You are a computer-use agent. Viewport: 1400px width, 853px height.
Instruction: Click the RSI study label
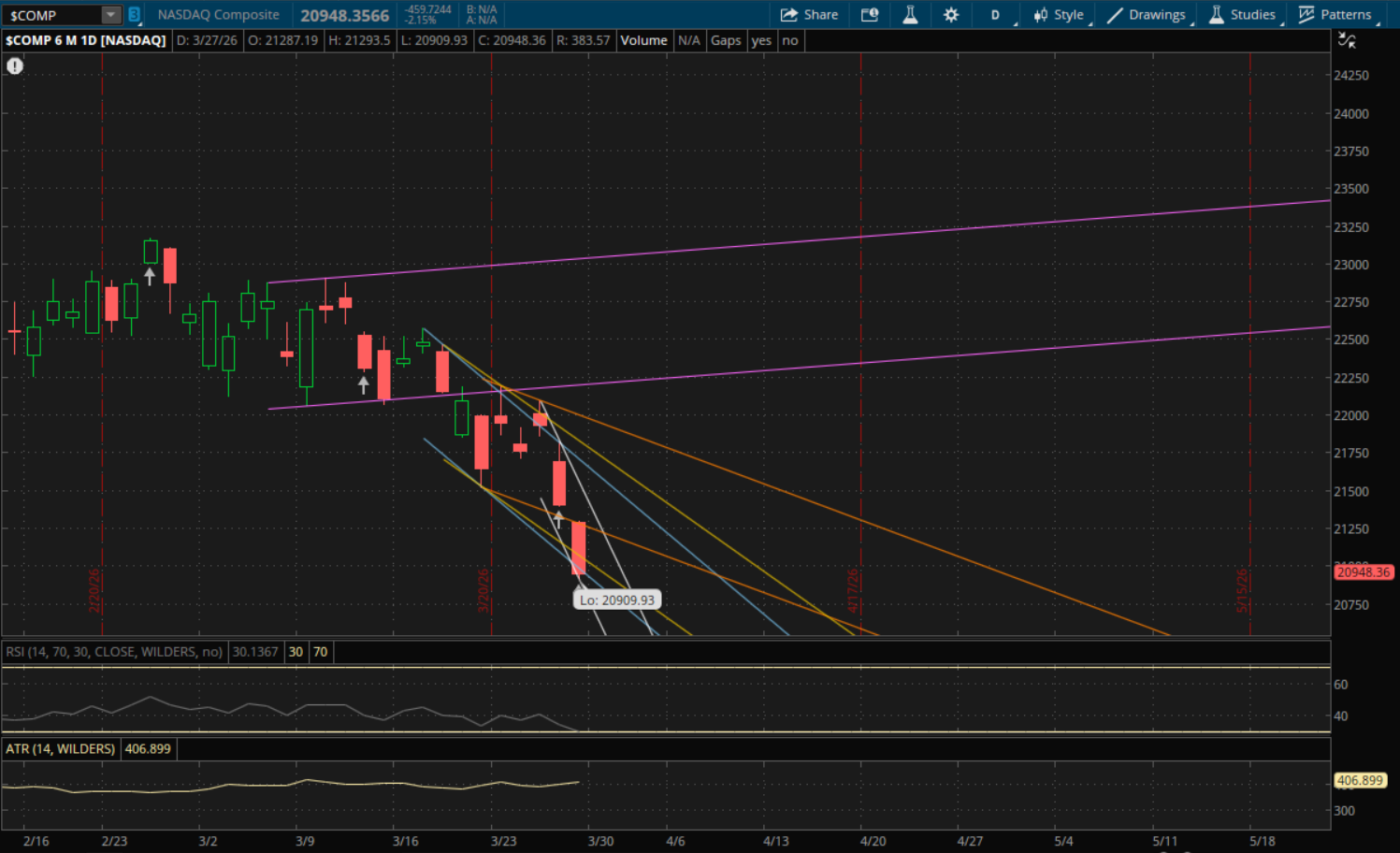(114, 652)
